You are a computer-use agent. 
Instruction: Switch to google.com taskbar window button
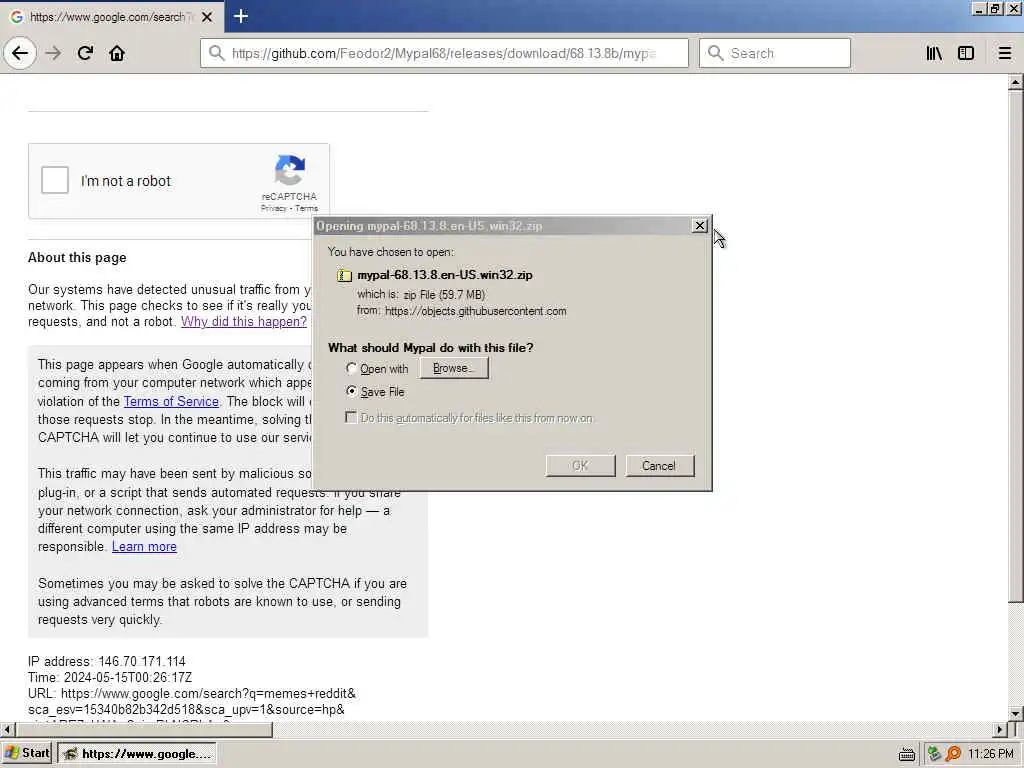(137, 753)
